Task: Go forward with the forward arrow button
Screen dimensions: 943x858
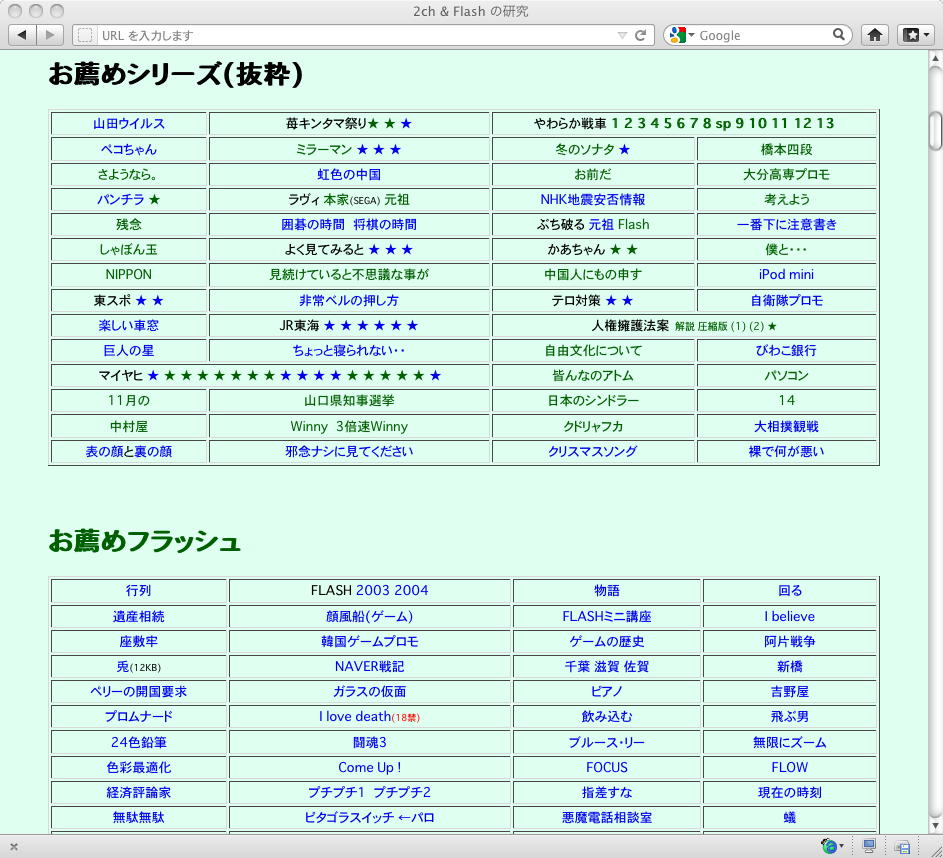Action: (50, 35)
